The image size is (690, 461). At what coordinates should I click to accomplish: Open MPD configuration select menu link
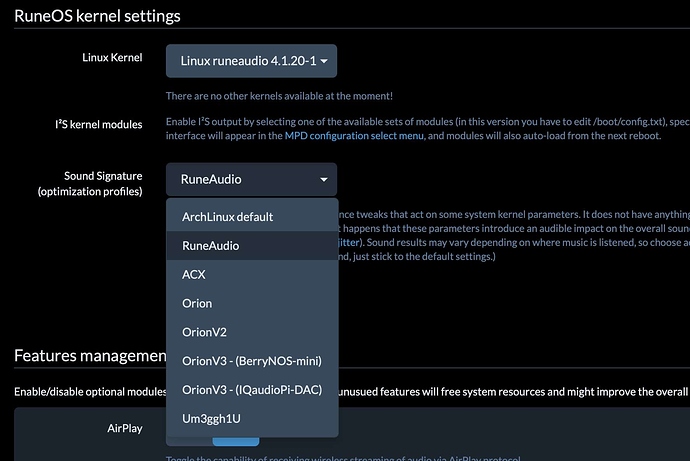tap(354, 135)
